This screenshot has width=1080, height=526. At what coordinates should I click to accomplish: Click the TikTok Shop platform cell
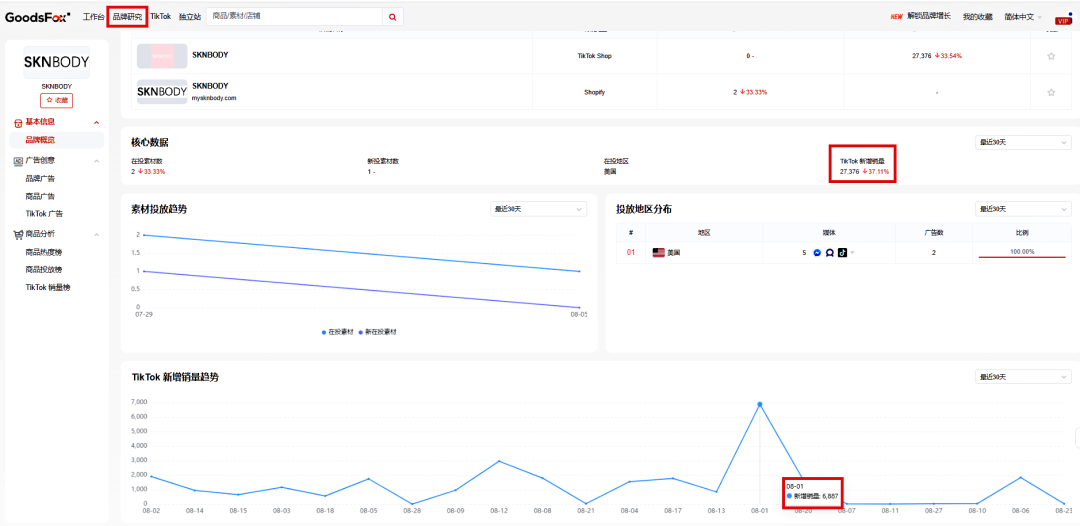tap(594, 56)
